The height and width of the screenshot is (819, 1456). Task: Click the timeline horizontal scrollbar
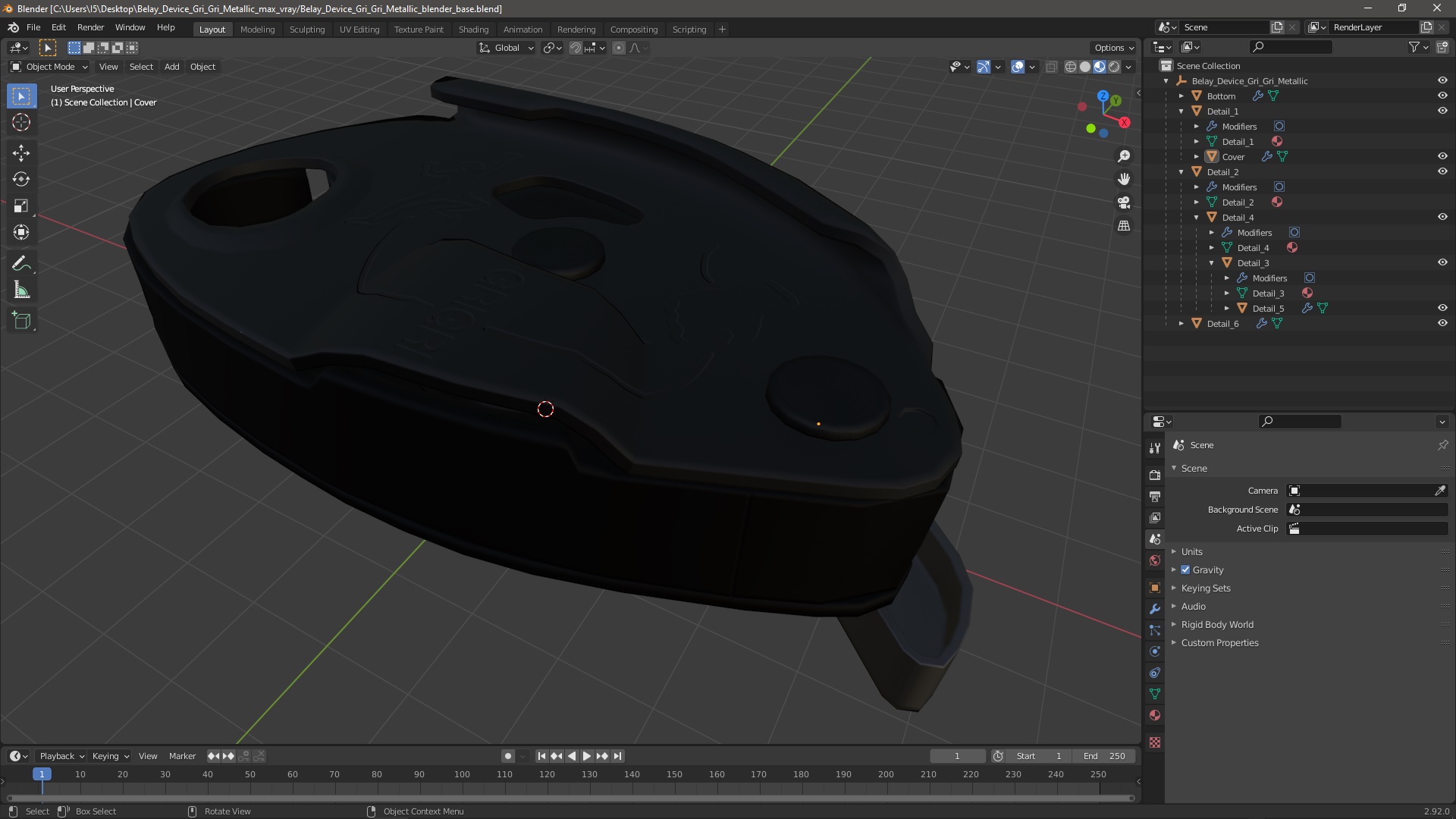click(570, 798)
